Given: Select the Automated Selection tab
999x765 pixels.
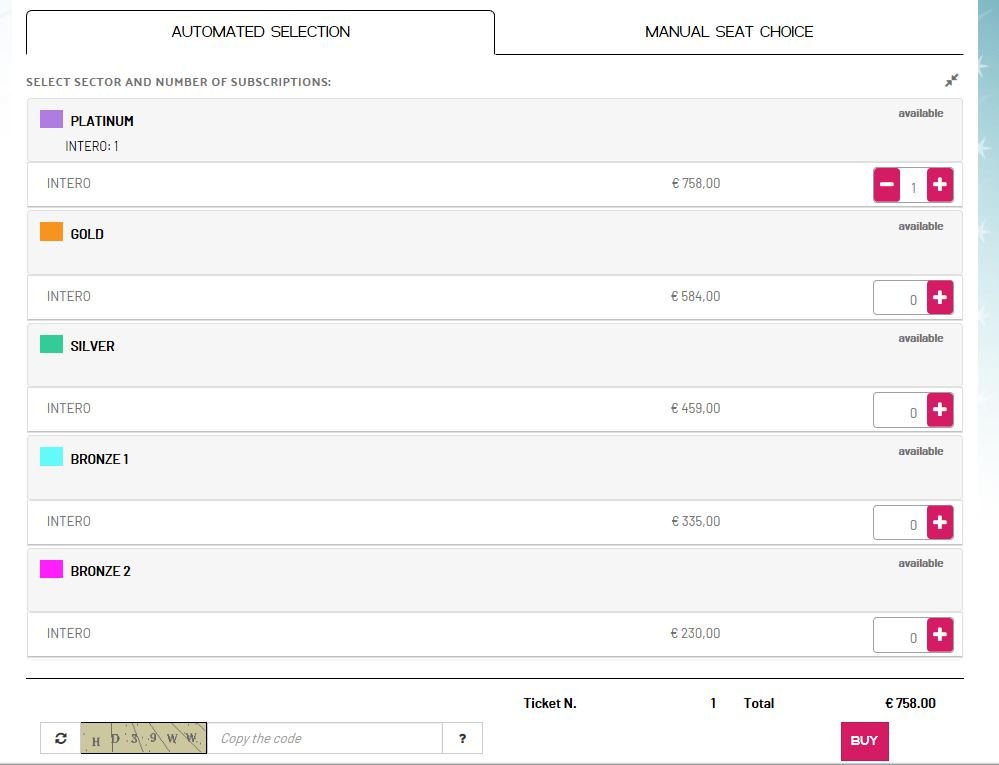Looking at the screenshot, I should click(x=260, y=32).
